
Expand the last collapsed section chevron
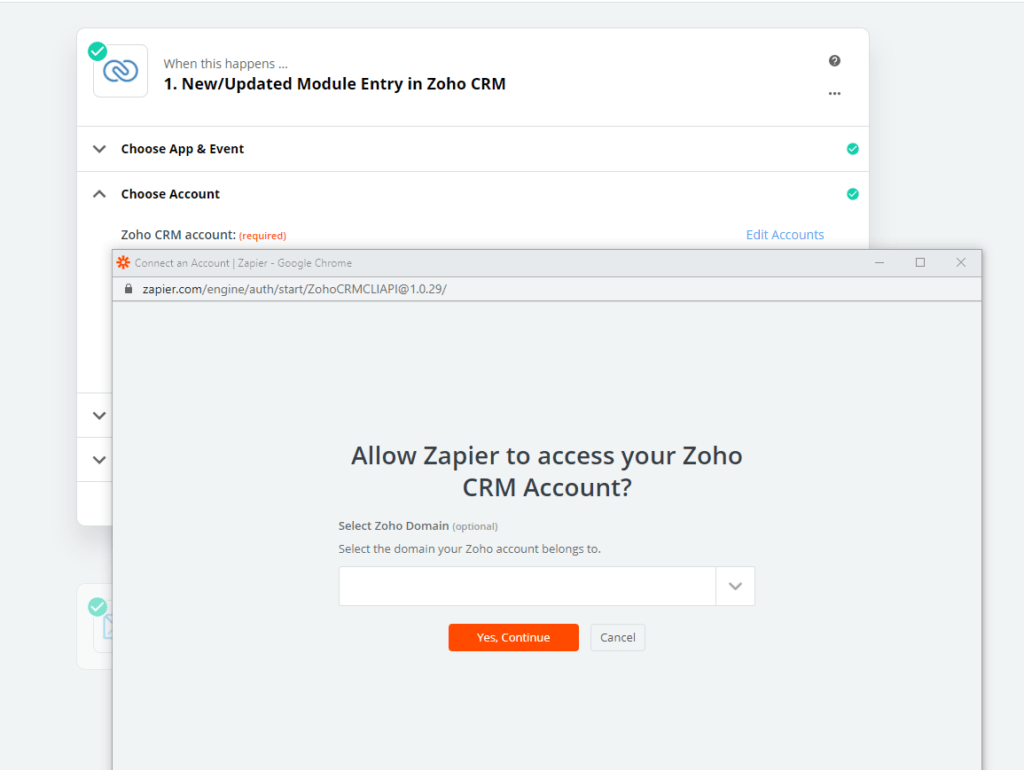[99, 460]
